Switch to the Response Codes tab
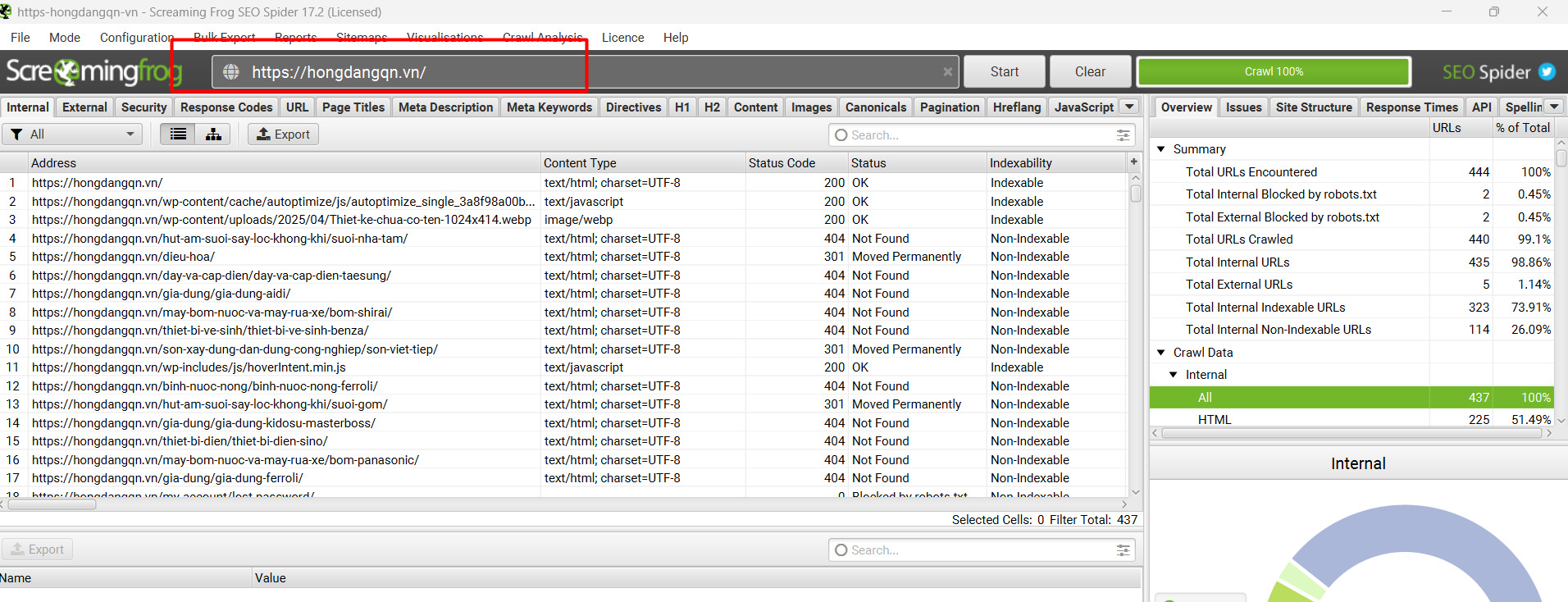Screen dimensions: 1568x602 (226, 107)
